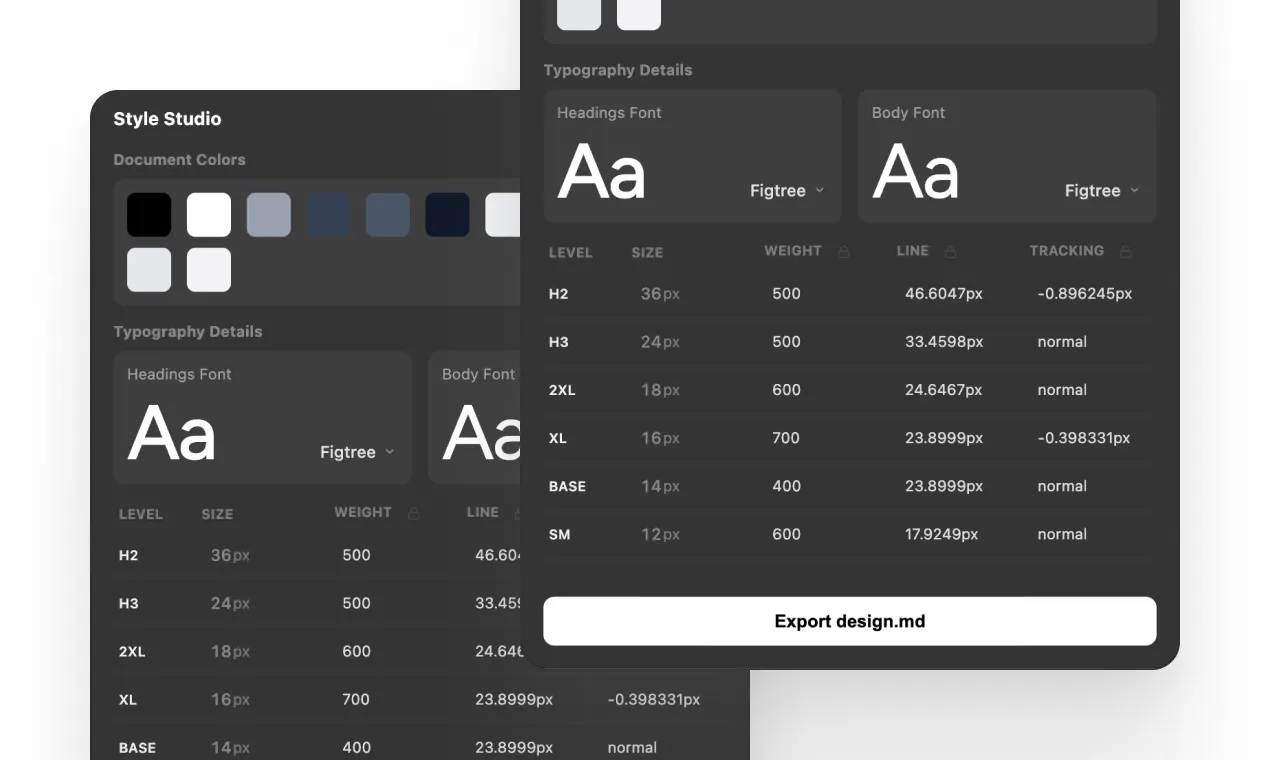This screenshot has height=760, width=1270.
Task: Open Headings Font Figtree dropdown in Style Studio panel
Action: coord(357,452)
